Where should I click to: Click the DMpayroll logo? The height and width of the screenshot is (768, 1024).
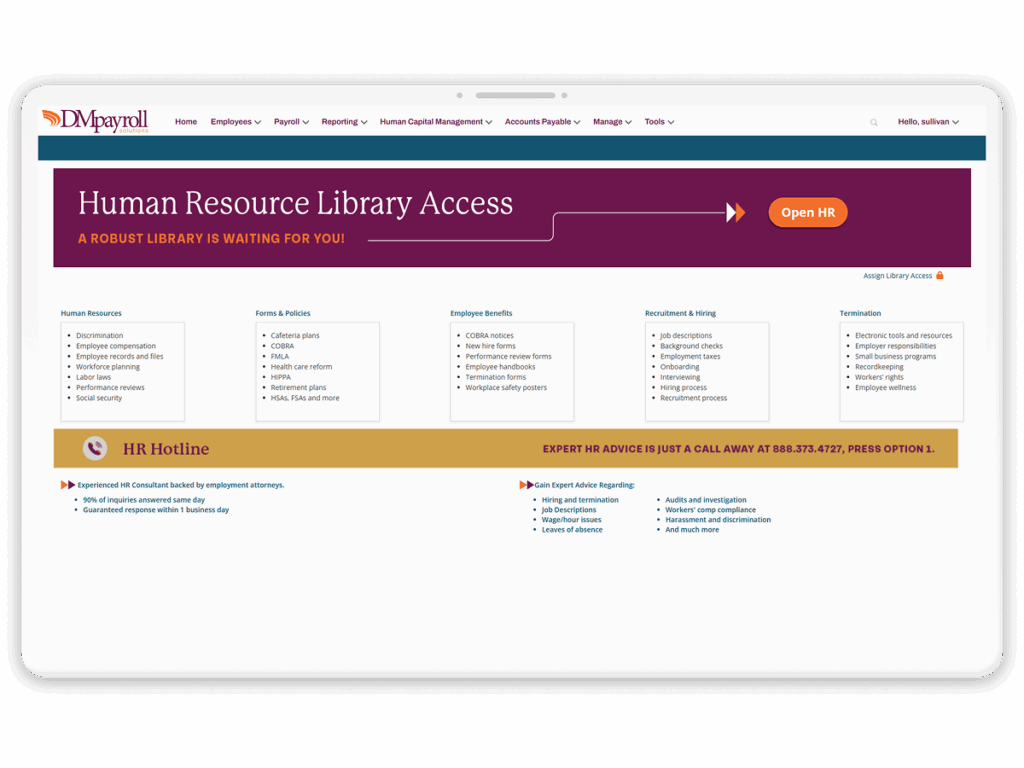click(x=95, y=121)
